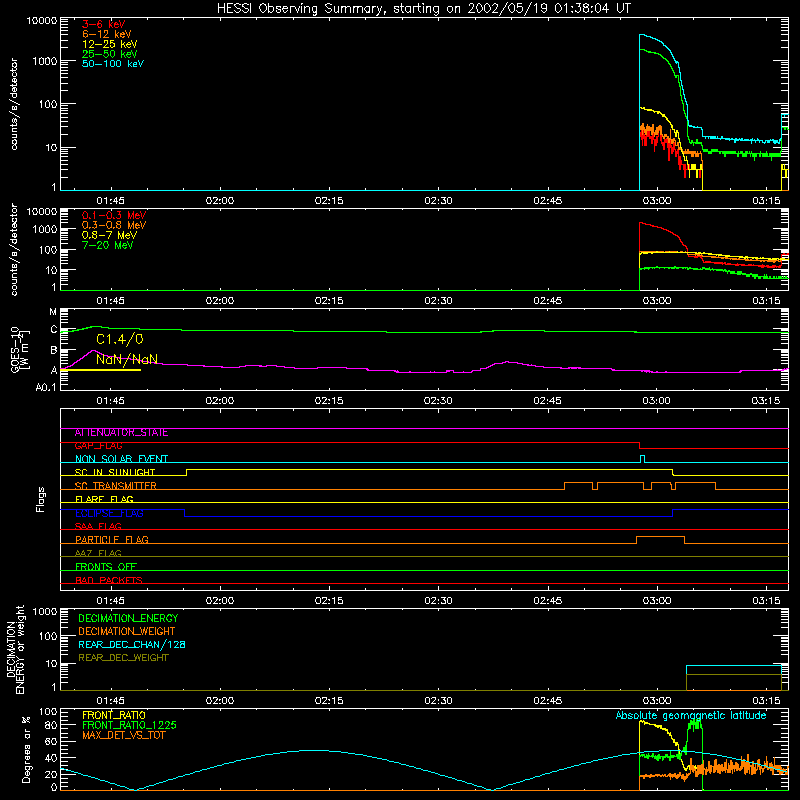The image size is (800, 800).
Task: Select the PARTICLE_FLAG label
Action: click(x=112, y=540)
